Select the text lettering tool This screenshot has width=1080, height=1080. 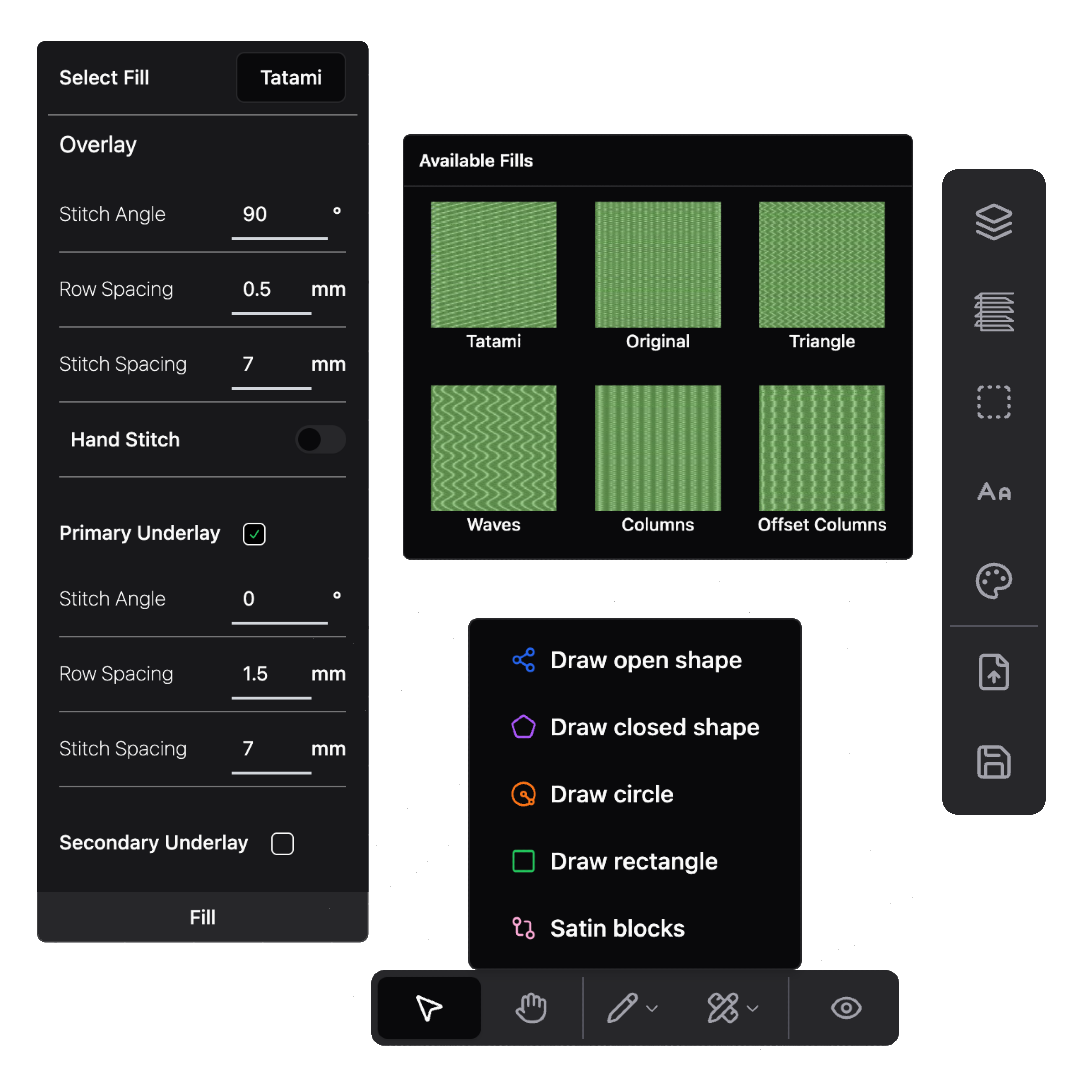pyautogui.click(x=993, y=491)
